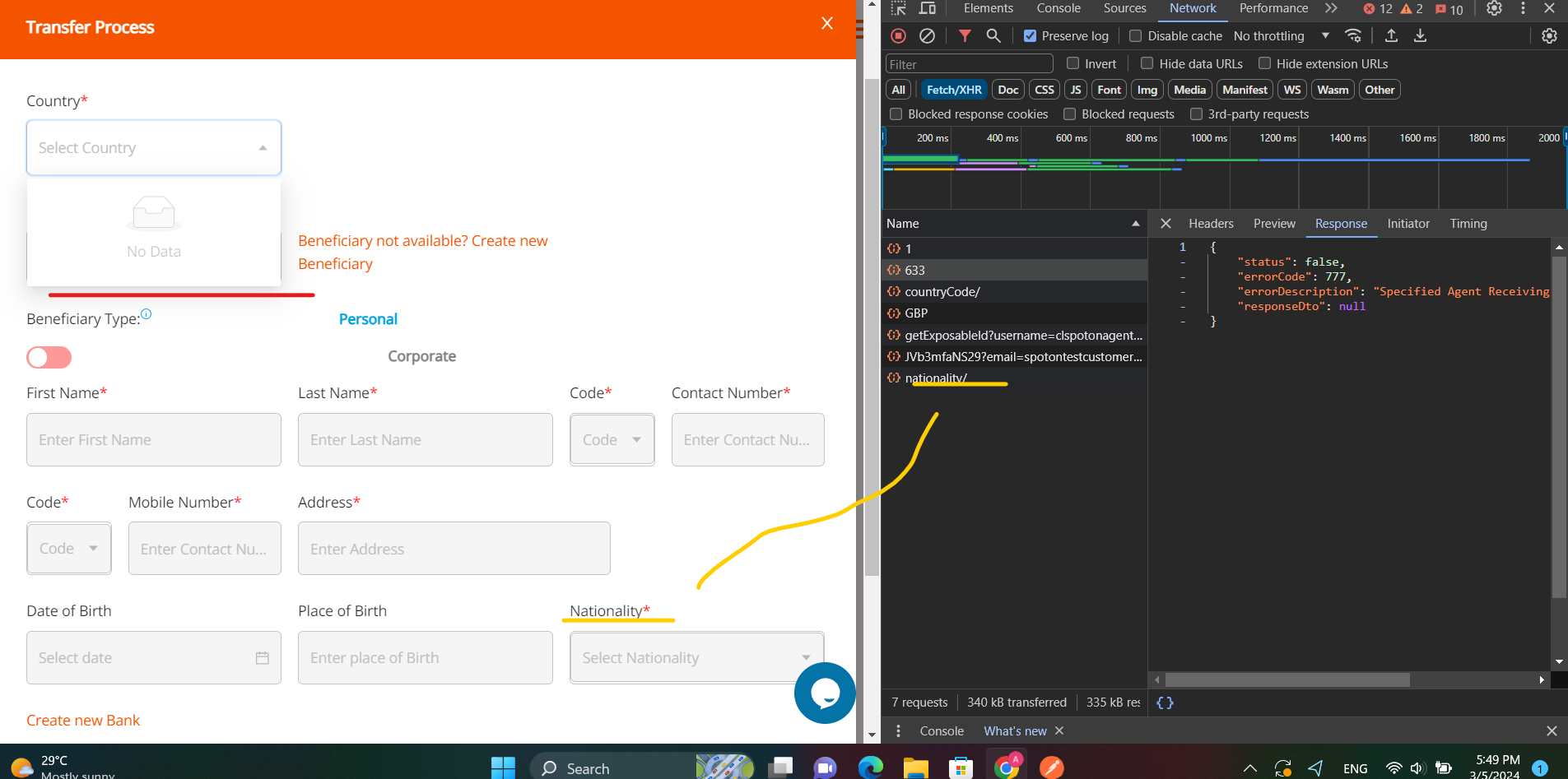Viewport: 1568px width, 779px height.
Task: Close the response details pane
Action: pyautogui.click(x=1166, y=224)
